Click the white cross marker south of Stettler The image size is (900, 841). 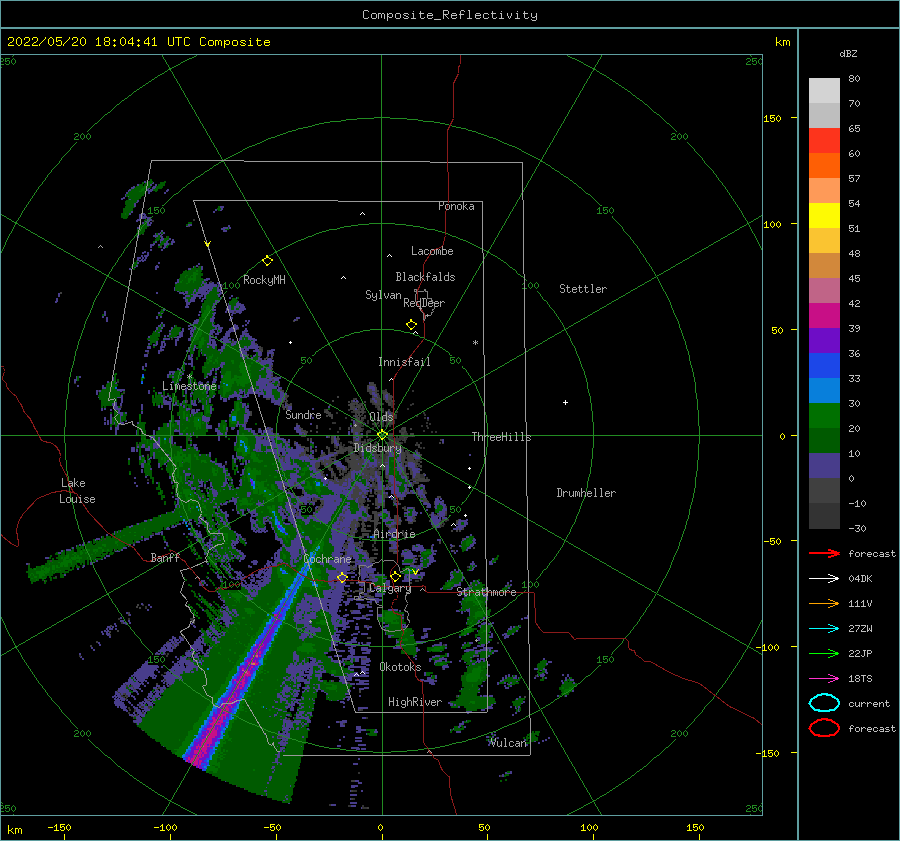pyautogui.click(x=565, y=402)
